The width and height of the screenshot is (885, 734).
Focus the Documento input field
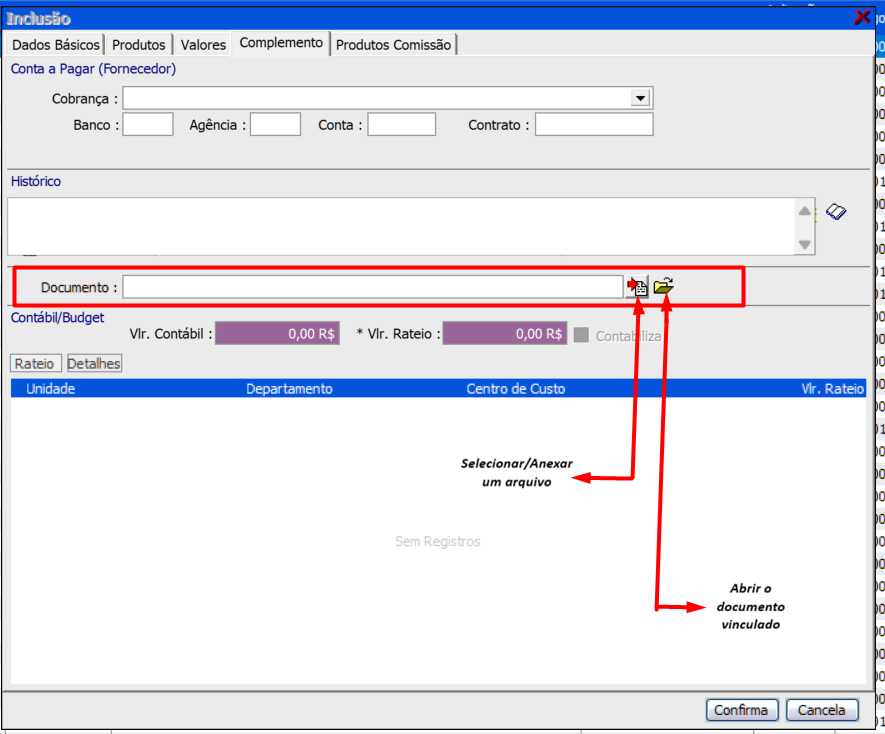pos(373,287)
